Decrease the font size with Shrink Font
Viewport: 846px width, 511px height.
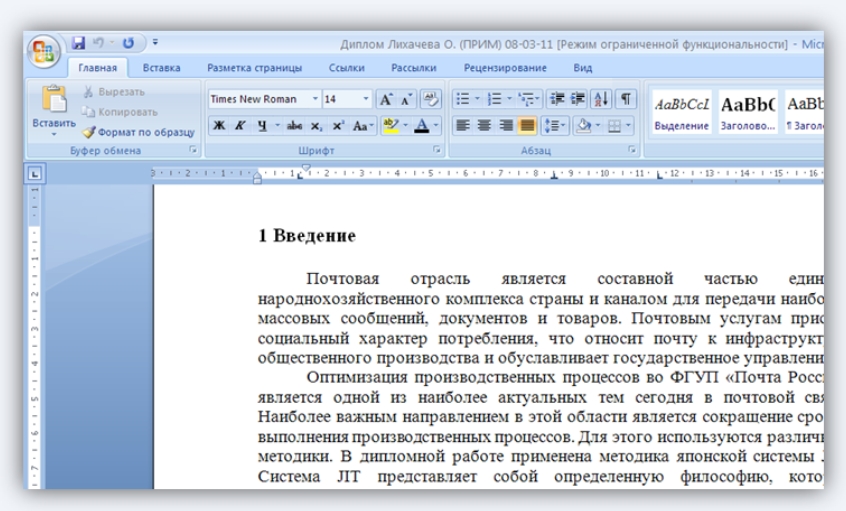click(x=406, y=99)
